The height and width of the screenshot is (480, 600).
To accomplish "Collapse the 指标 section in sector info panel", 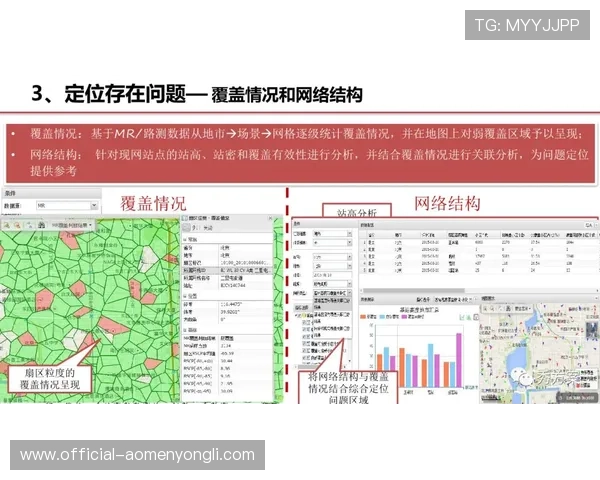I will click(185, 330).
